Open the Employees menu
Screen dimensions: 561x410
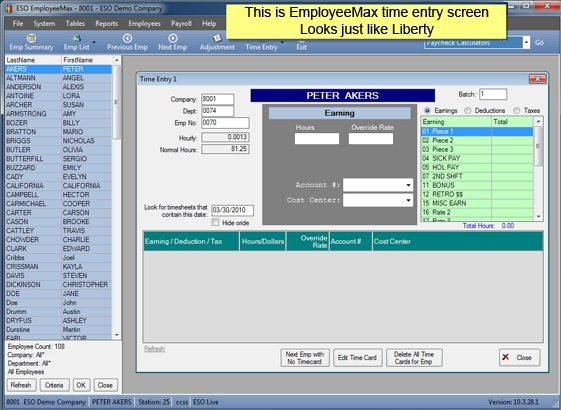click(x=144, y=24)
